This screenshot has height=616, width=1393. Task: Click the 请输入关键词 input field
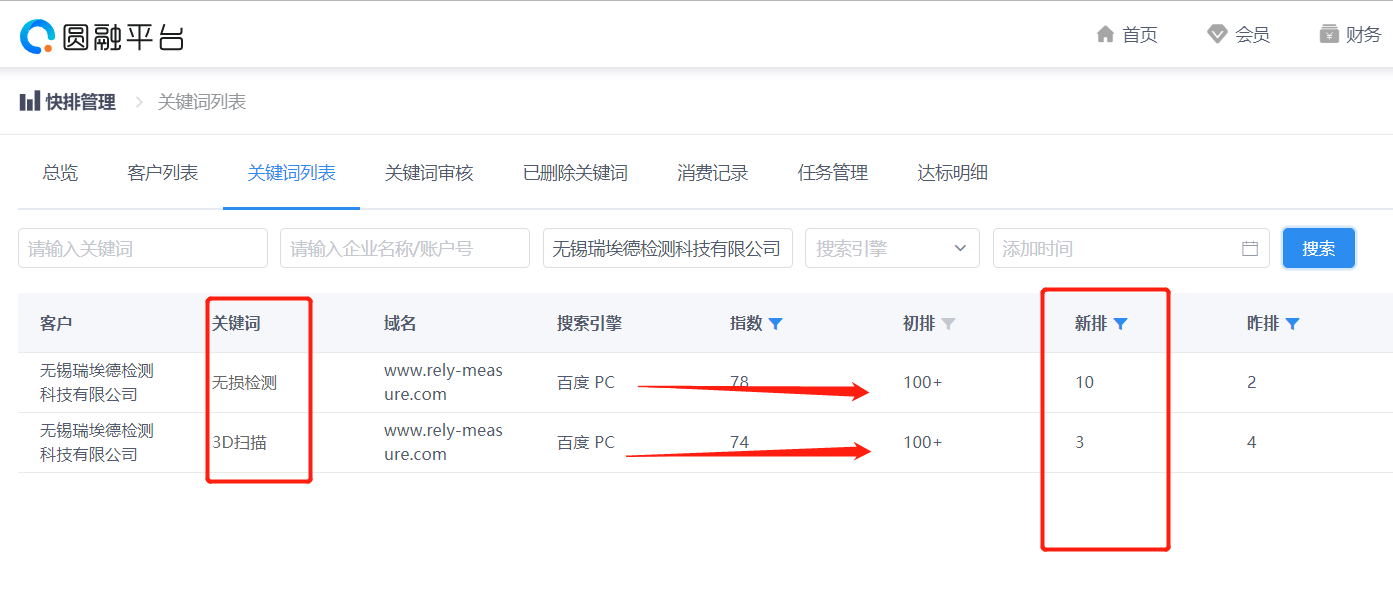click(142, 248)
